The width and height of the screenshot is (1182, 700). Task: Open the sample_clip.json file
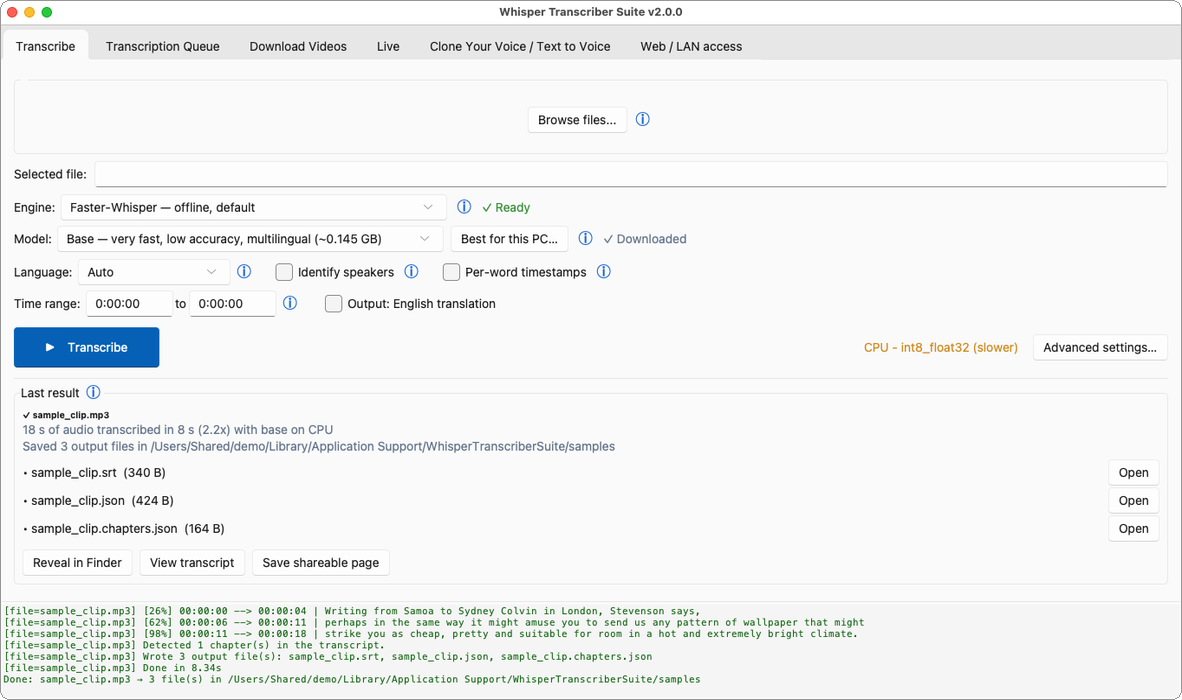(x=1134, y=500)
